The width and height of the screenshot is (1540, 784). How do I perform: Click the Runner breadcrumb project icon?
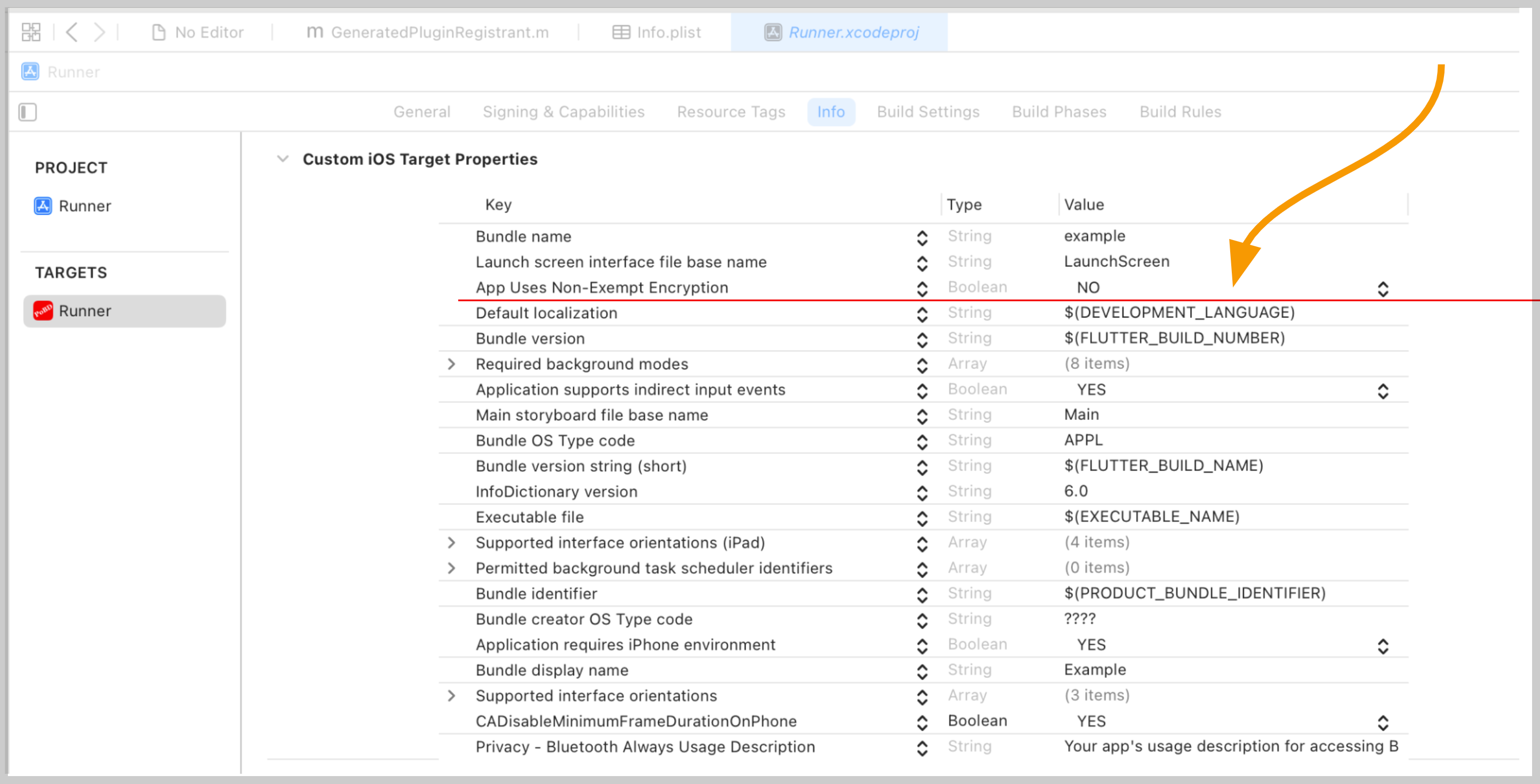[x=31, y=72]
